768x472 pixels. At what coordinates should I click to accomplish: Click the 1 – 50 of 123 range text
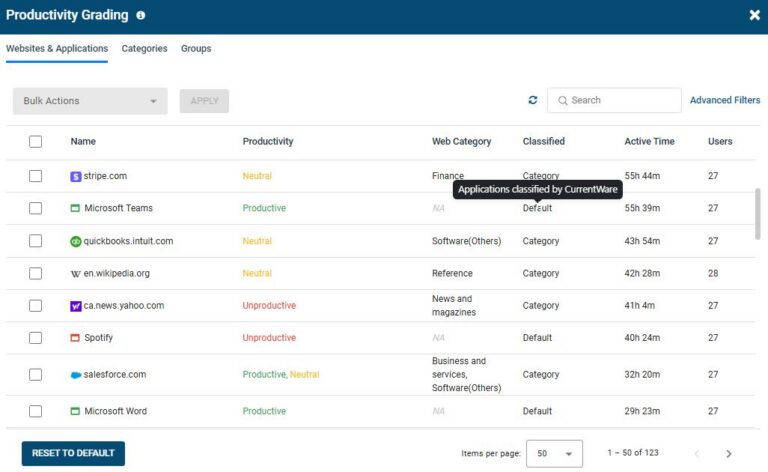(x=633, y=453)
